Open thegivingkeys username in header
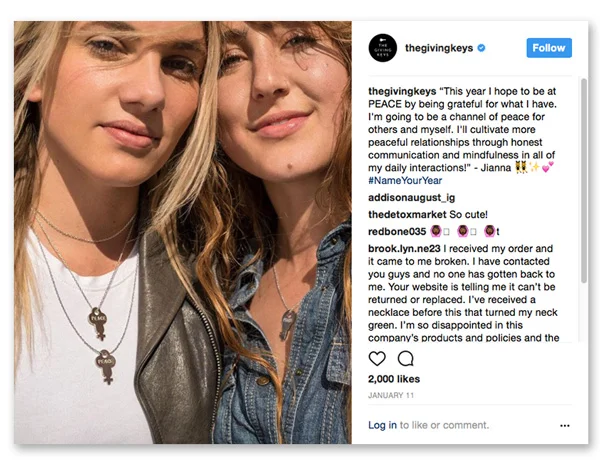This screenshot has width=600, height=463. [439, 48]
